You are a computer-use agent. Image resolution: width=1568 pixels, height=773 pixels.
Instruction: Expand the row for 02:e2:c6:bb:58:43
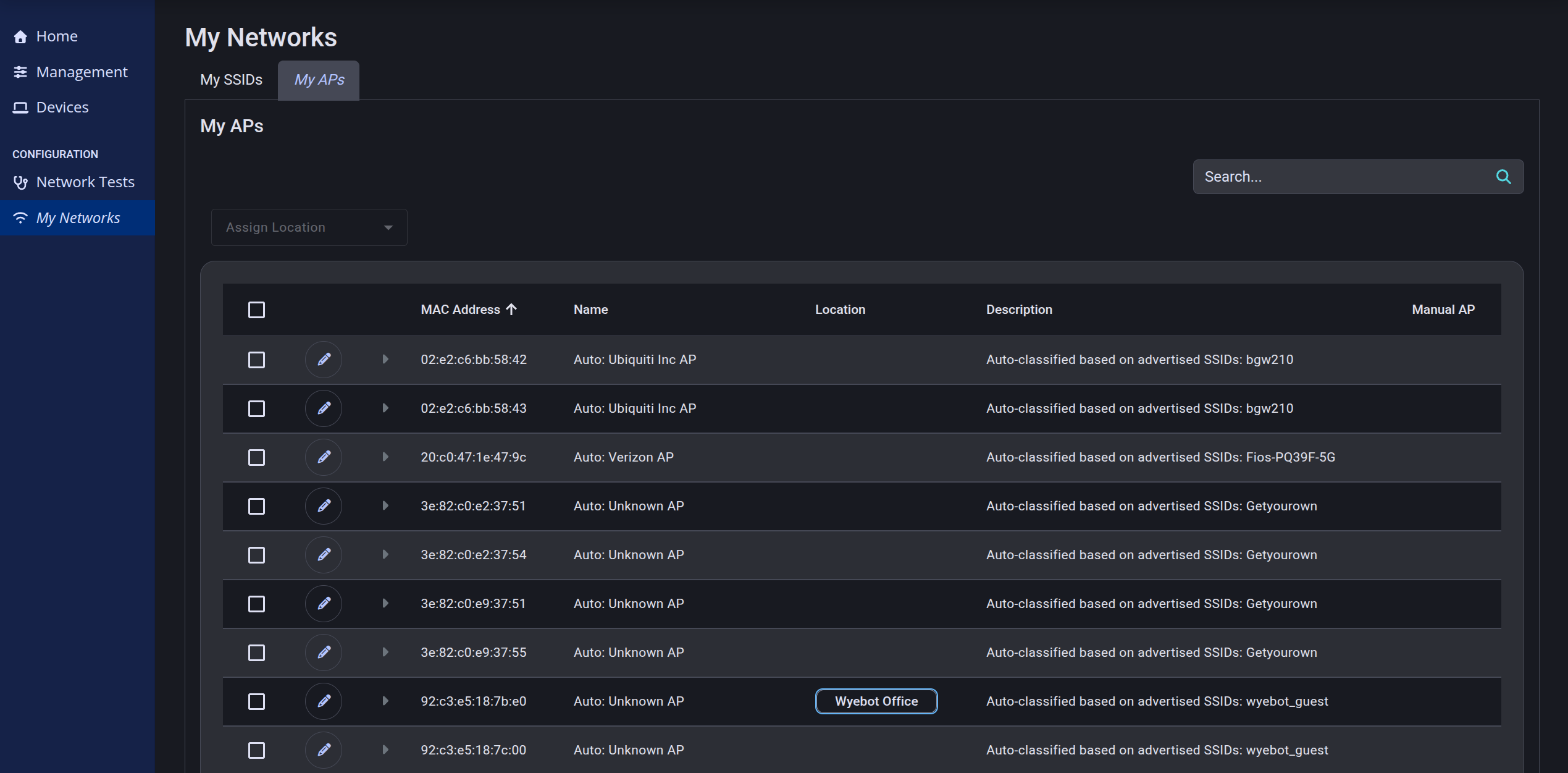click(x=385, y=408)
